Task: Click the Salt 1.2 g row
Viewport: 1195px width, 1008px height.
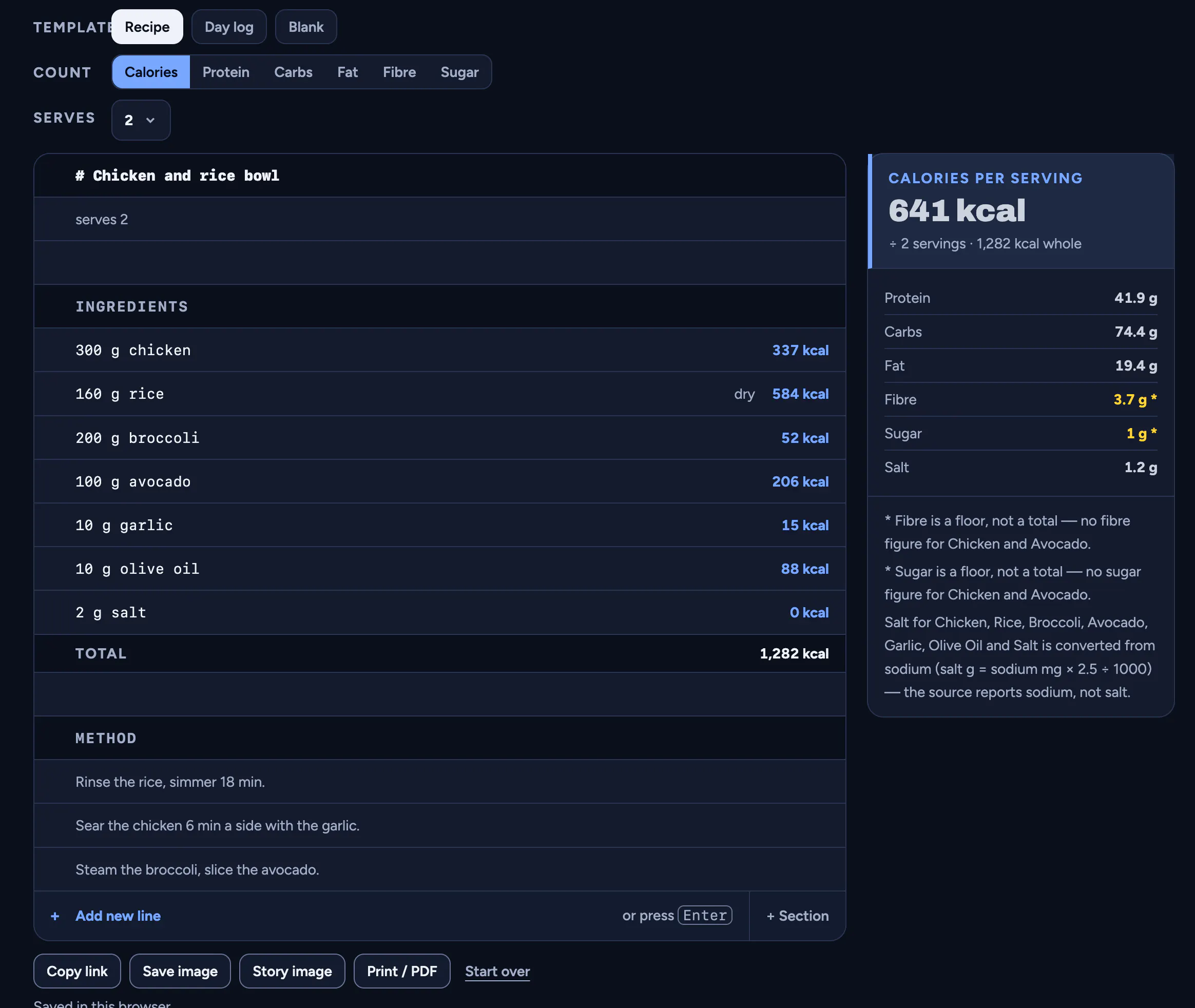Action: pyautogui.click(x=1020, y=468)
